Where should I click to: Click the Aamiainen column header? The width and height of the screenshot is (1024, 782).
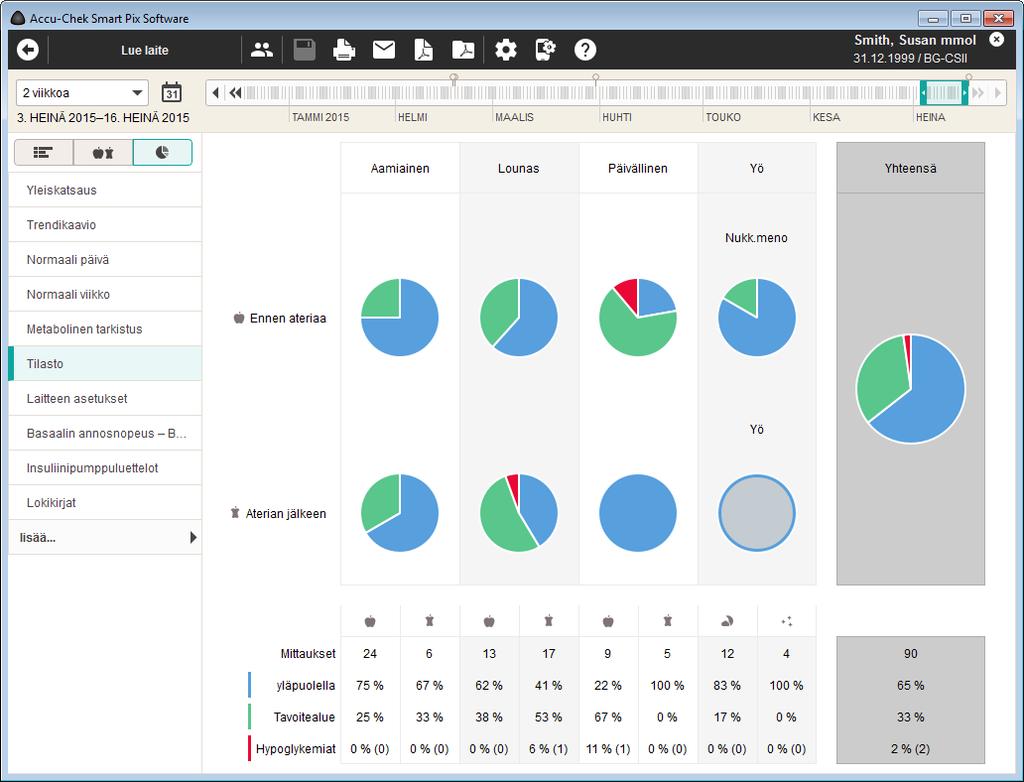pyautogui.click(x=400, y=169)
